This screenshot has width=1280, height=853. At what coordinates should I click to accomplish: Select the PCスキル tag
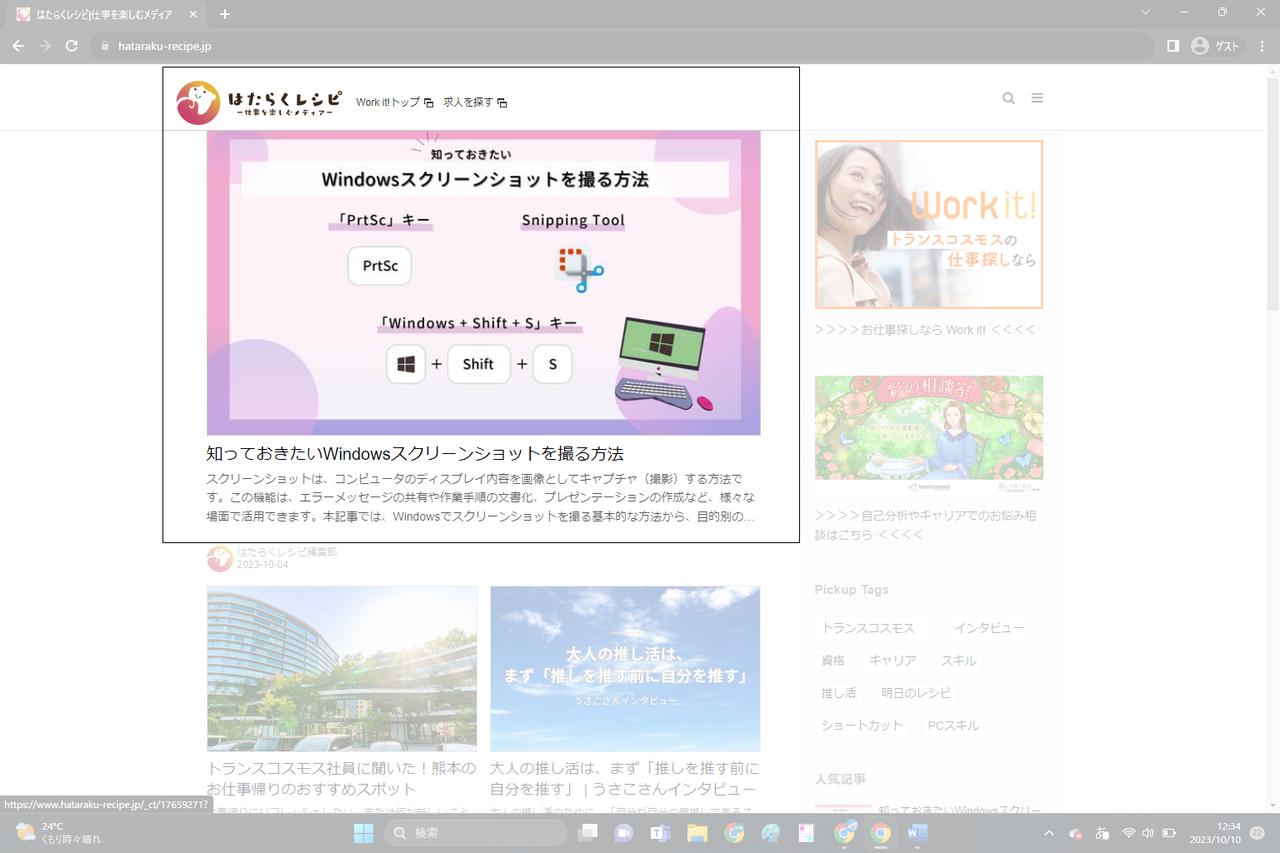tap(953, 725)
